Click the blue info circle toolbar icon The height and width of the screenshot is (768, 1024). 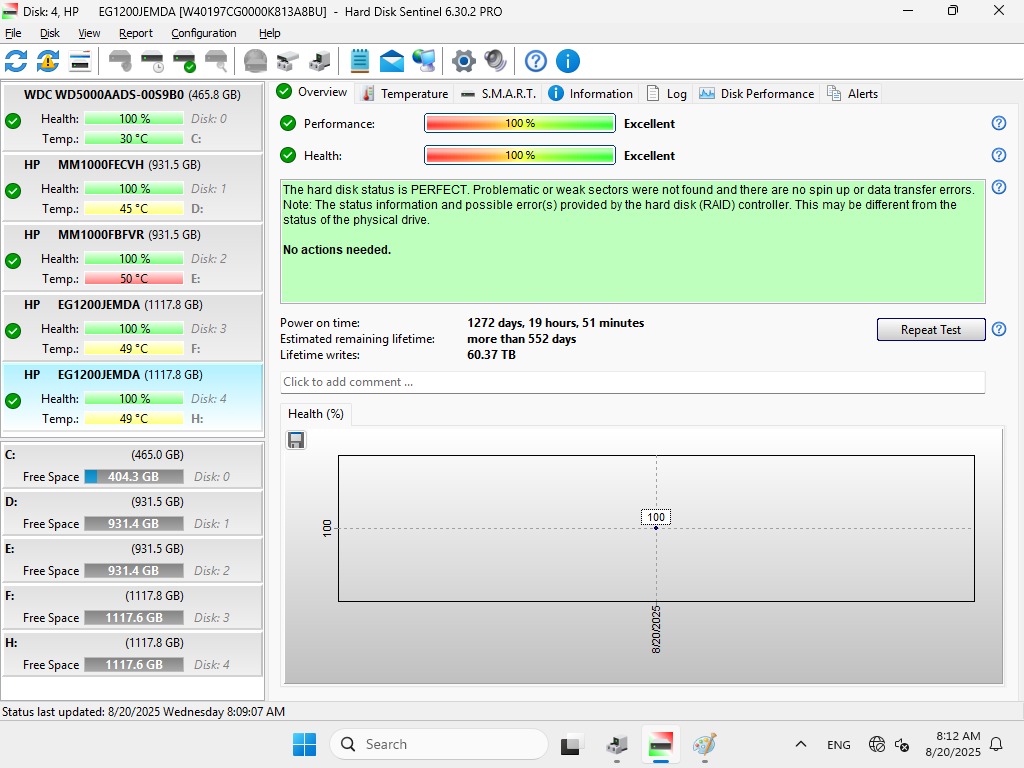tap(567, 61)
